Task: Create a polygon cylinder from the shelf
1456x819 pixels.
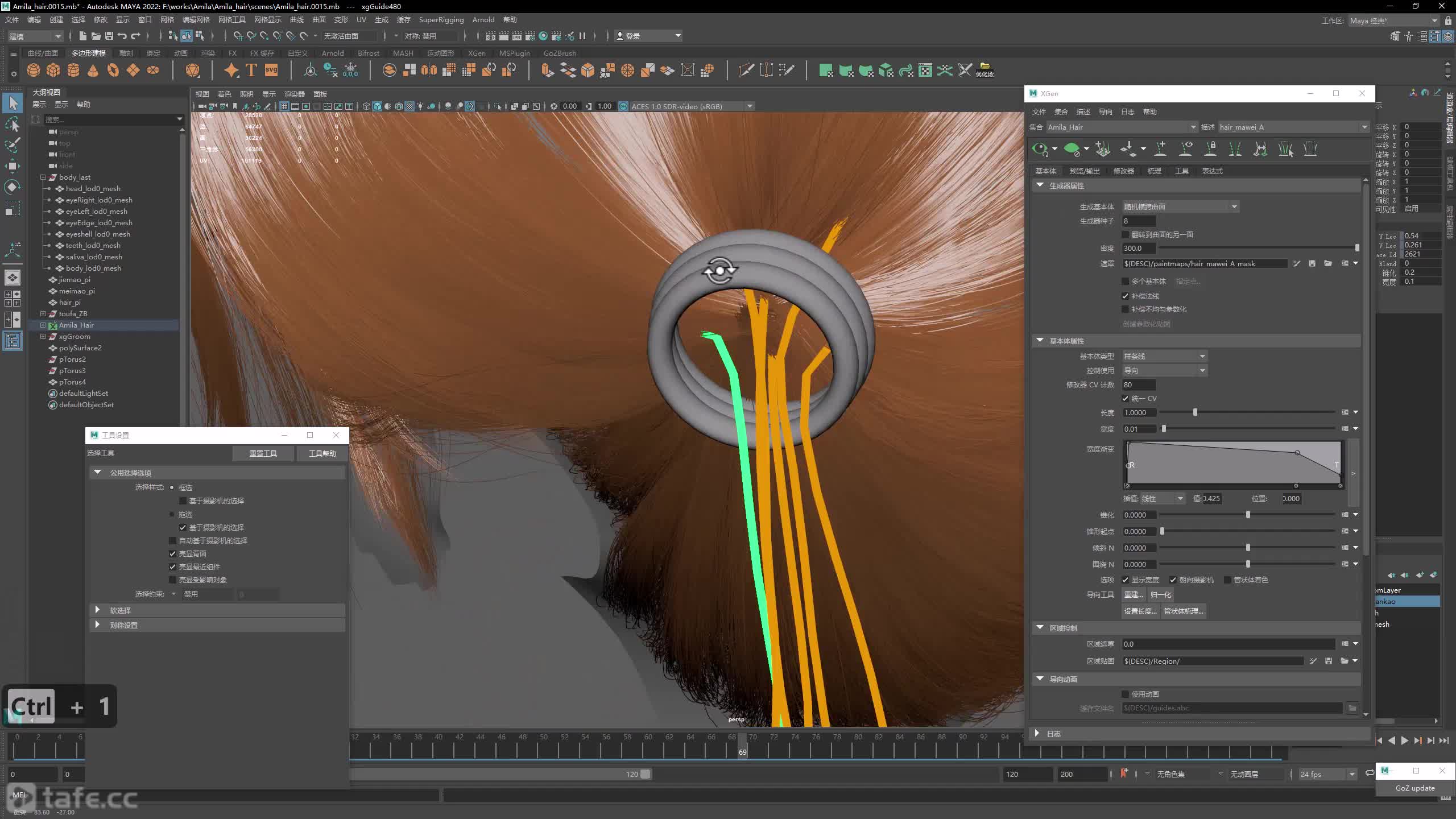Action: pos(73,71)
